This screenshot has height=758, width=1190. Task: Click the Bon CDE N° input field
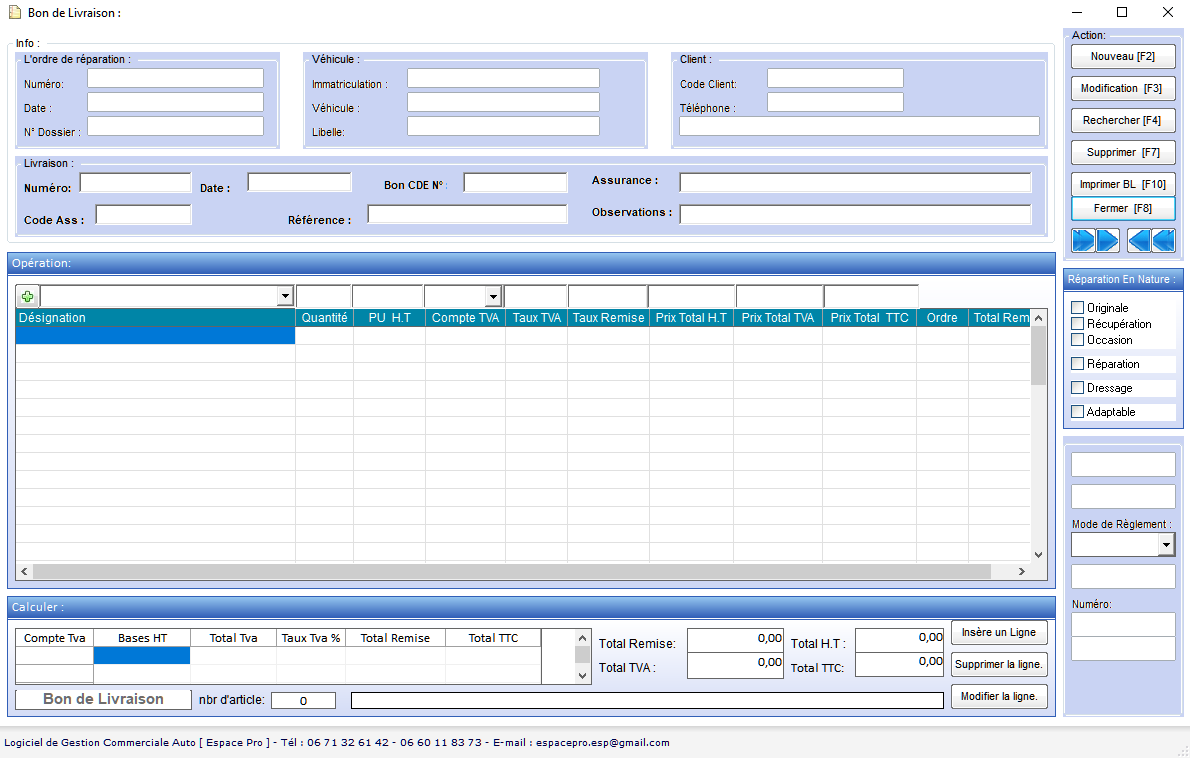click(x=515, y=182)
